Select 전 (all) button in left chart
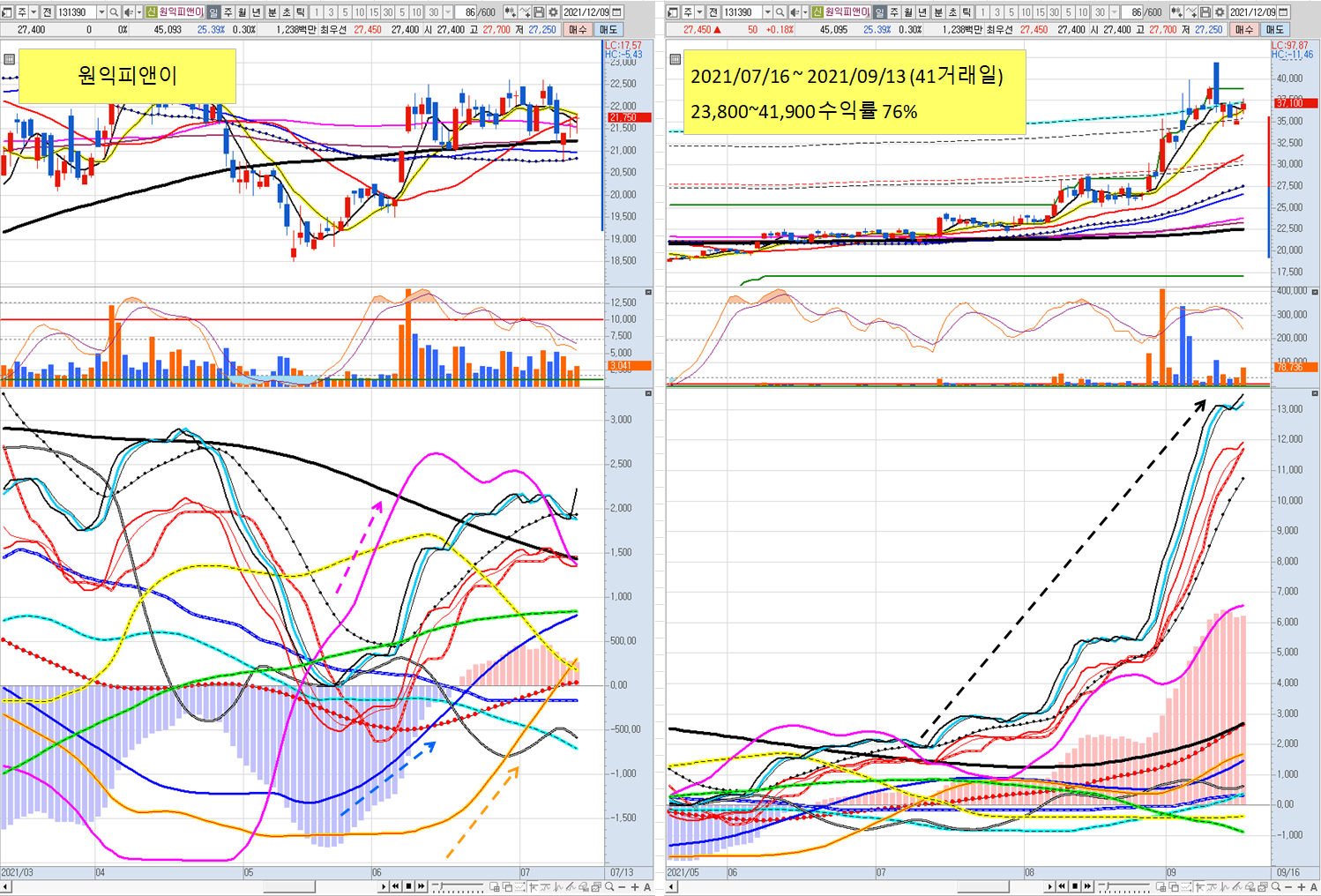The height and width of the screenshot is (896, 1321). [x=47, y=12]
